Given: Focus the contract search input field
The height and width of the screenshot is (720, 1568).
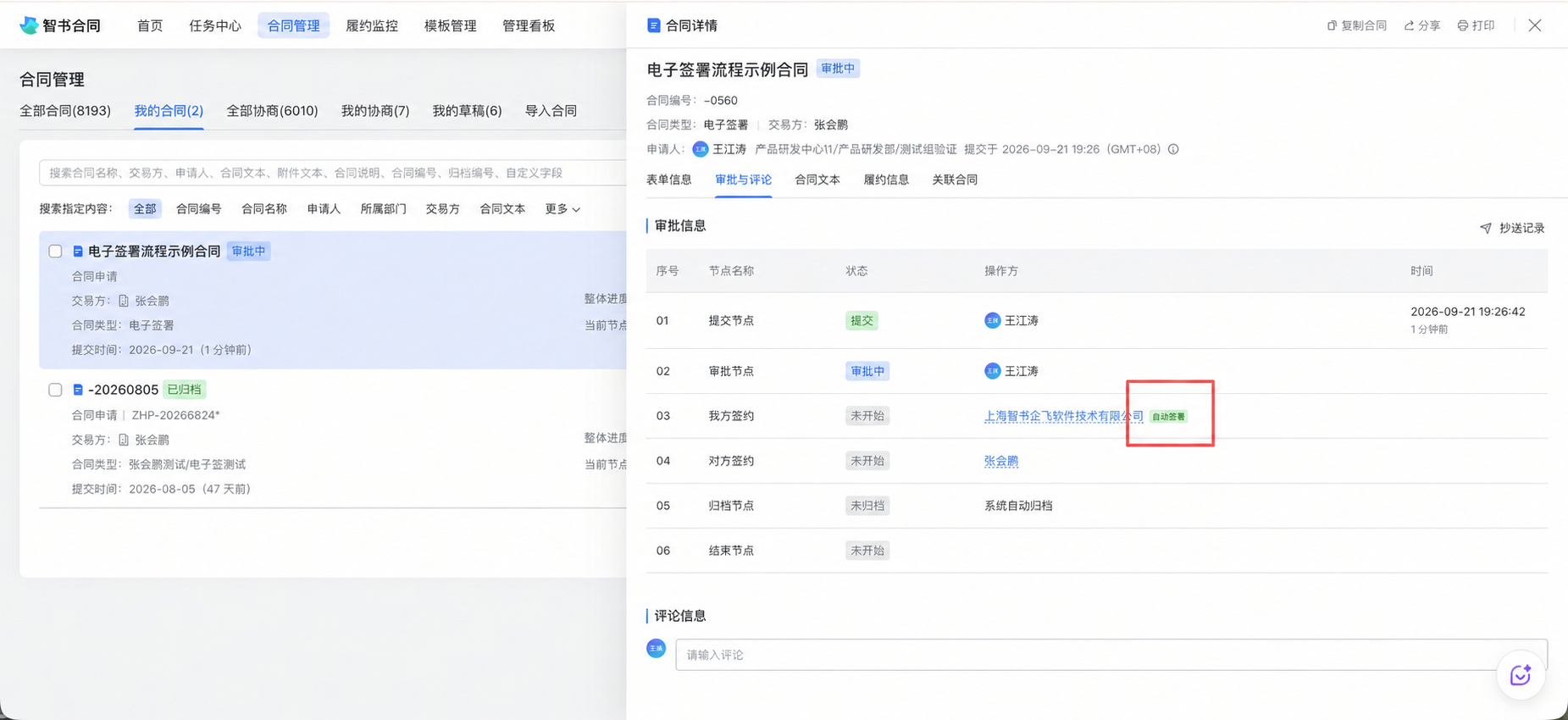Looking at the screenshot, I should point(333,173).
